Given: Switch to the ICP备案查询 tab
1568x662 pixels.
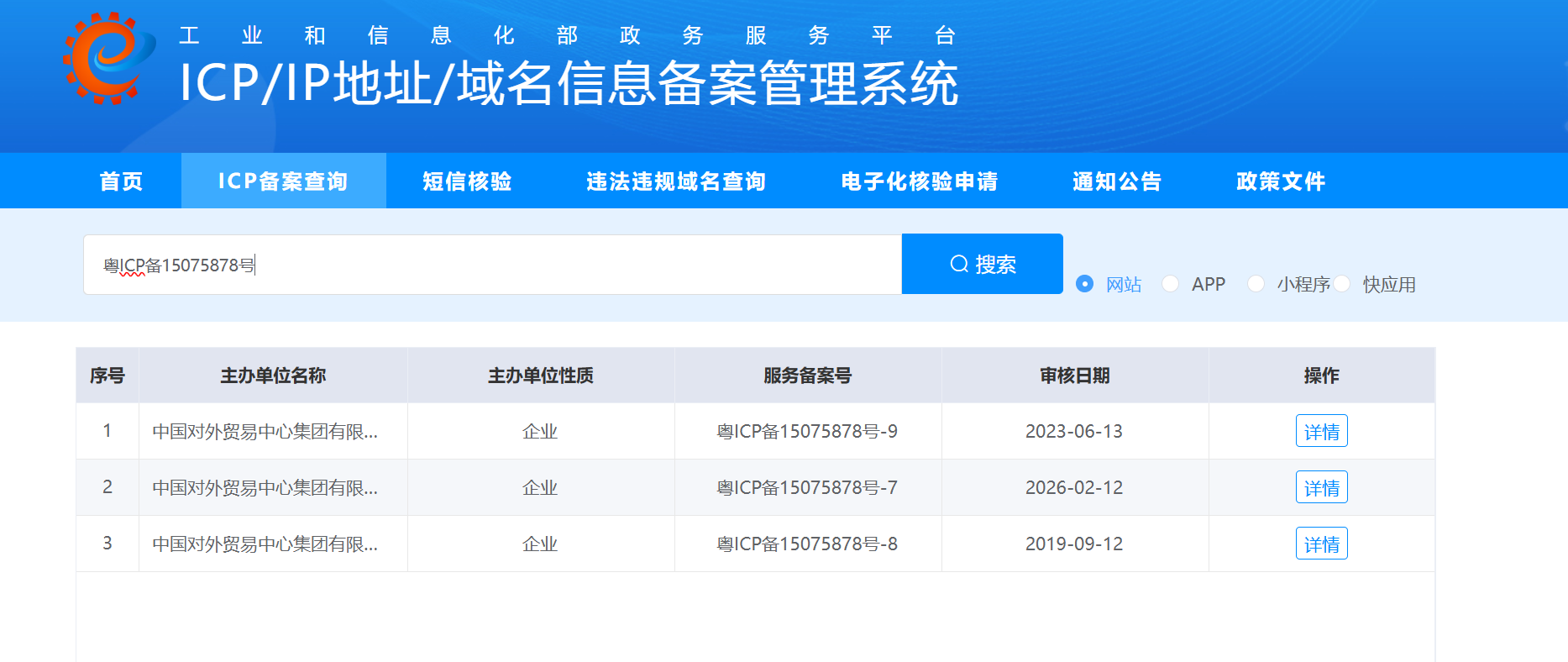Looking at the screenshot, I should click(283, 181).
